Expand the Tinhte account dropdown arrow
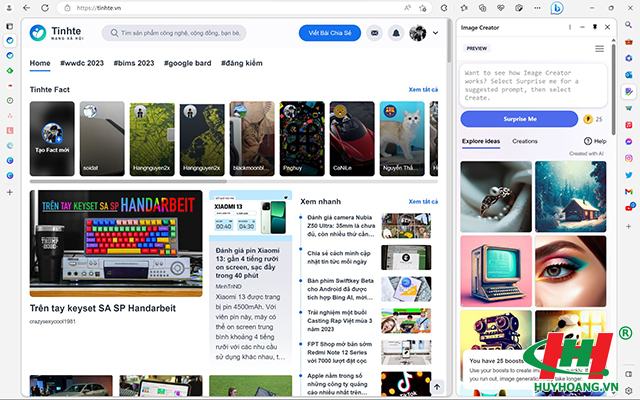This screenshot has height=400, width=640. (436, 33)
